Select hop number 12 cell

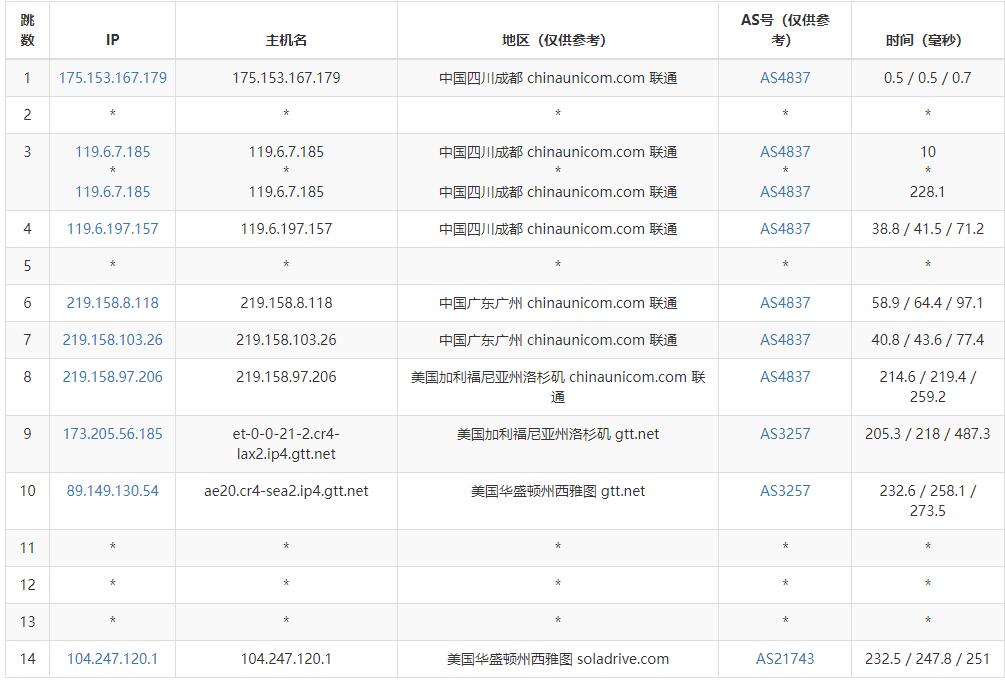tap(28, 585)
